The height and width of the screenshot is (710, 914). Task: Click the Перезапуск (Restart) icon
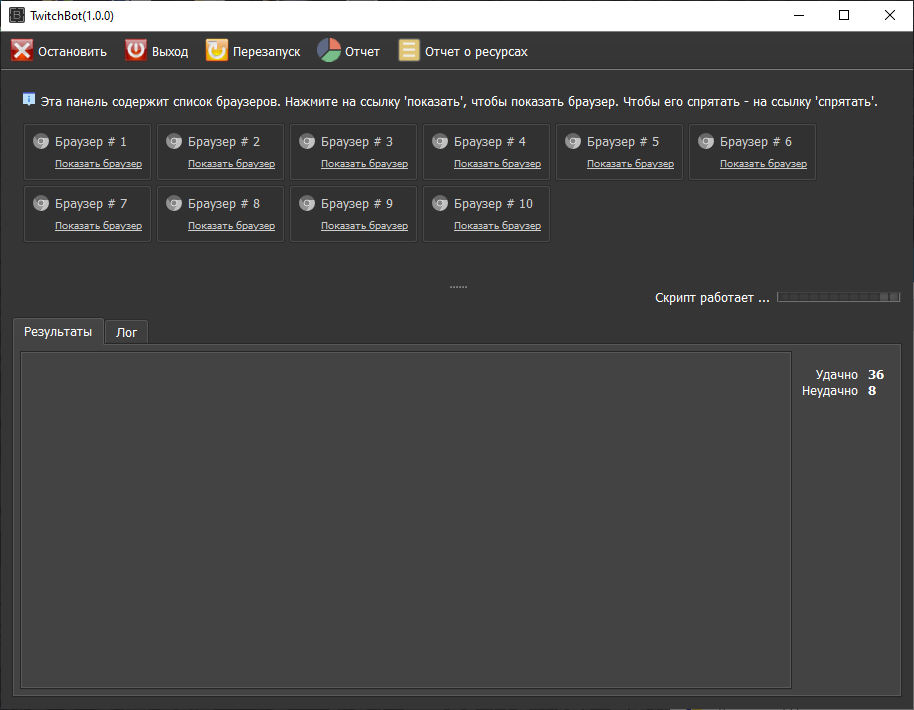[x=217, y=51]
